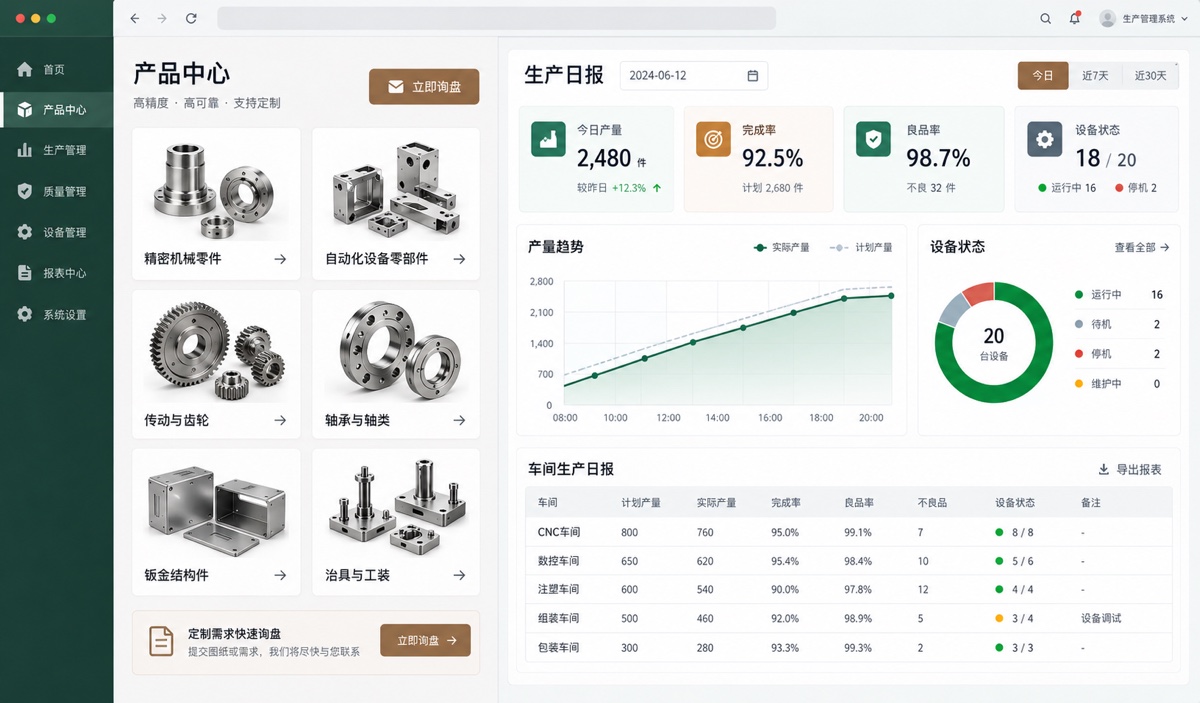The height and width of the screenshot is (703, 1200).
Task: Click bottom 立即询盘 arrow button
Action: tap(425, 640)
